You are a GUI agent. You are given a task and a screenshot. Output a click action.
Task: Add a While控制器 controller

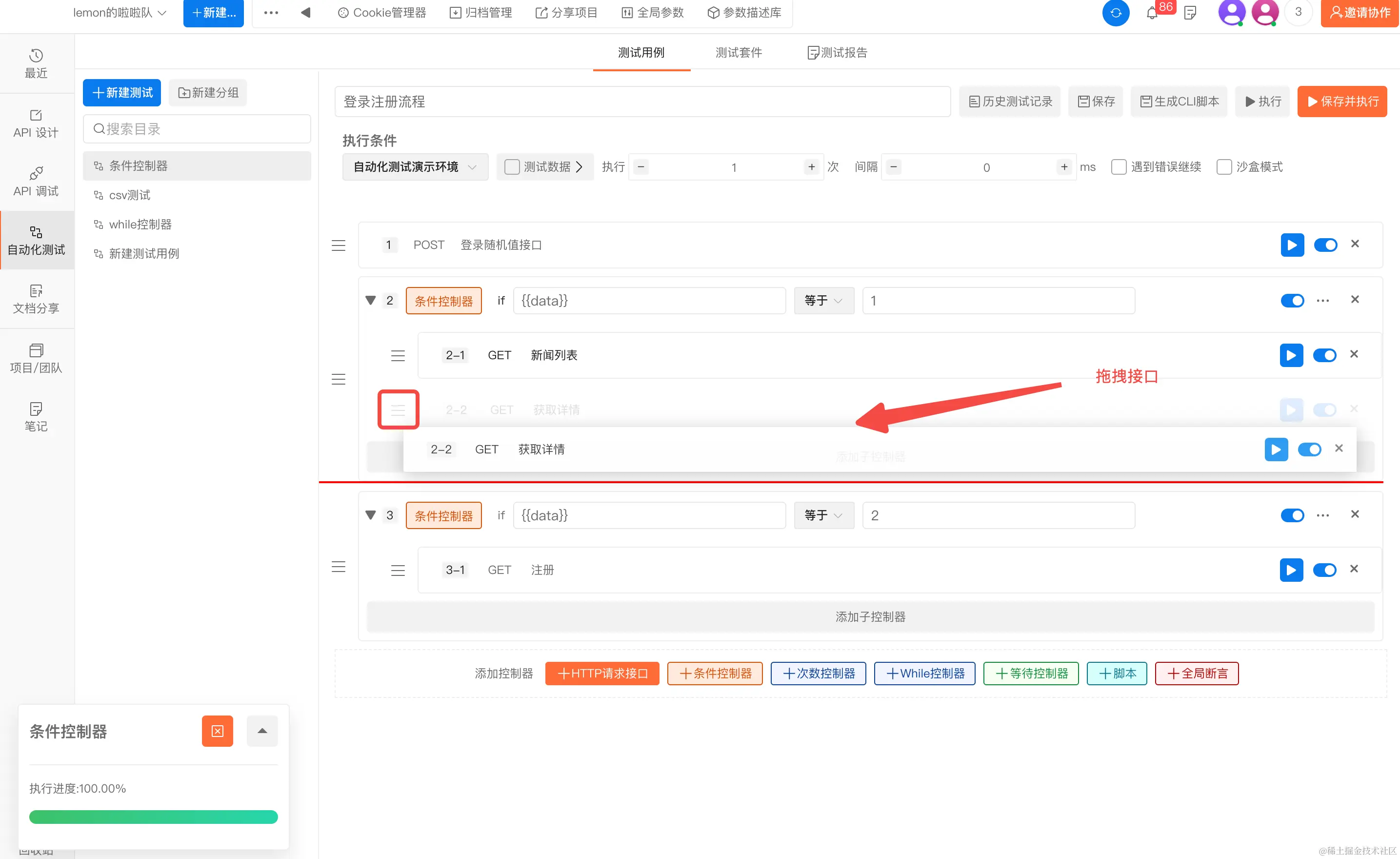pos(924,674)
